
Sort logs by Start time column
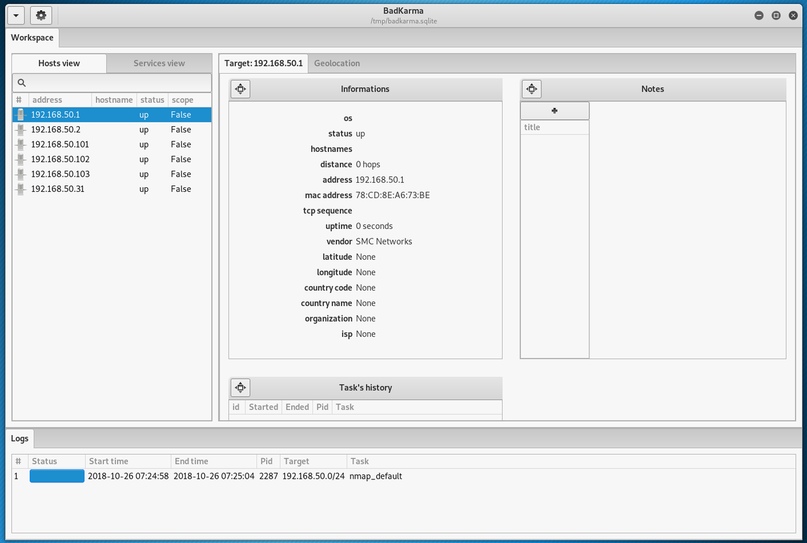126,461
